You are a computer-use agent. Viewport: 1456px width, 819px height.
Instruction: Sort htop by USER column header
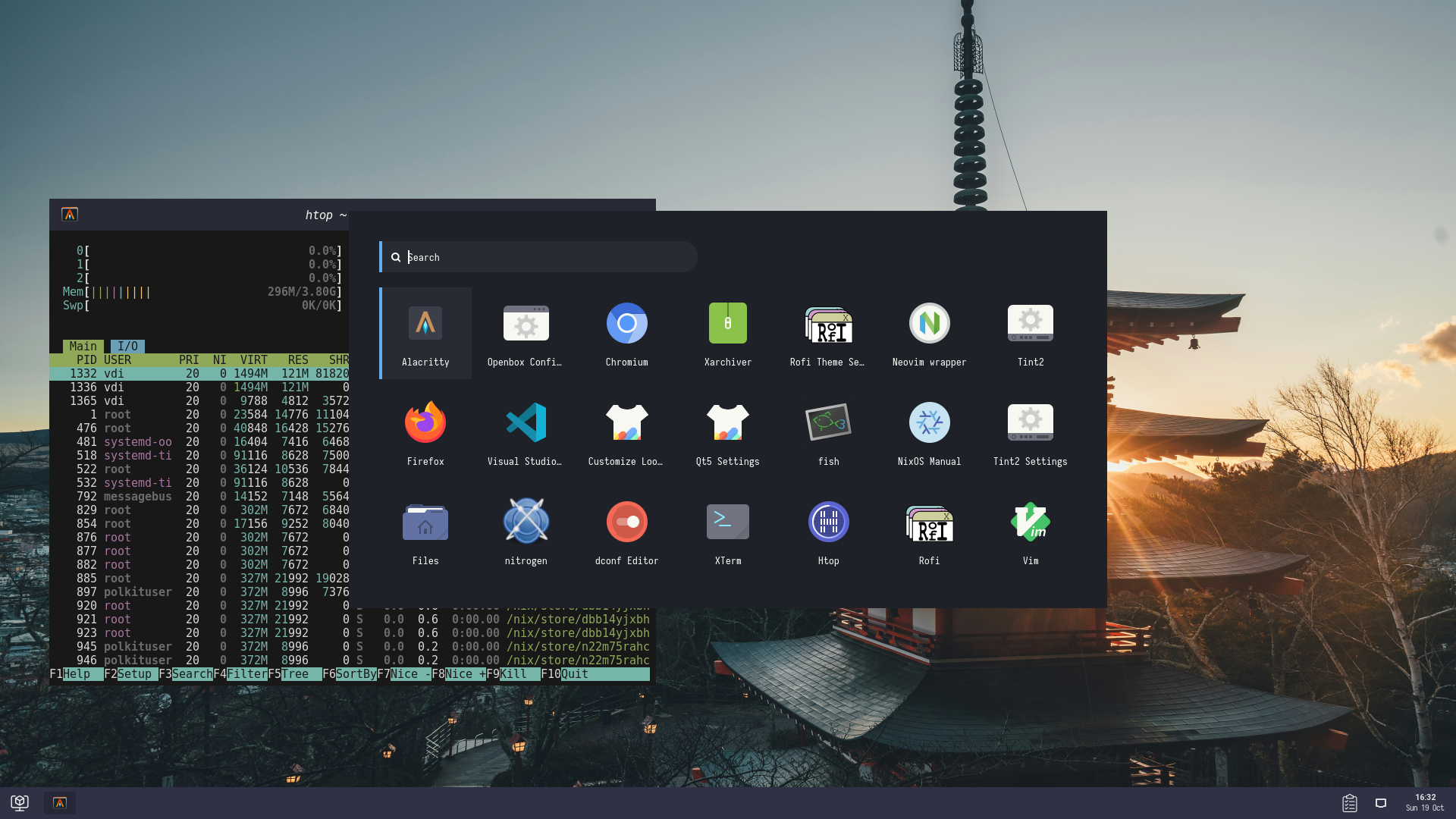[118, 360]
